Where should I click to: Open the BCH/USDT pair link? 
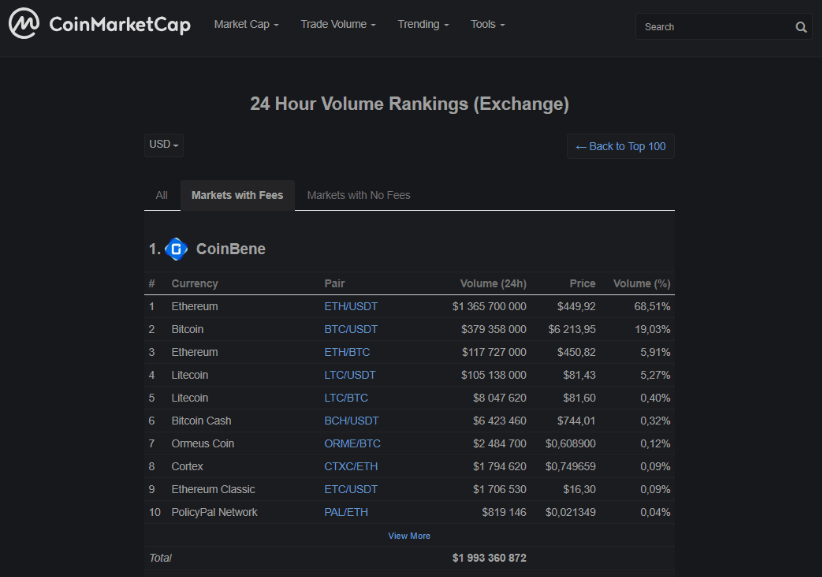click(351, 421)
